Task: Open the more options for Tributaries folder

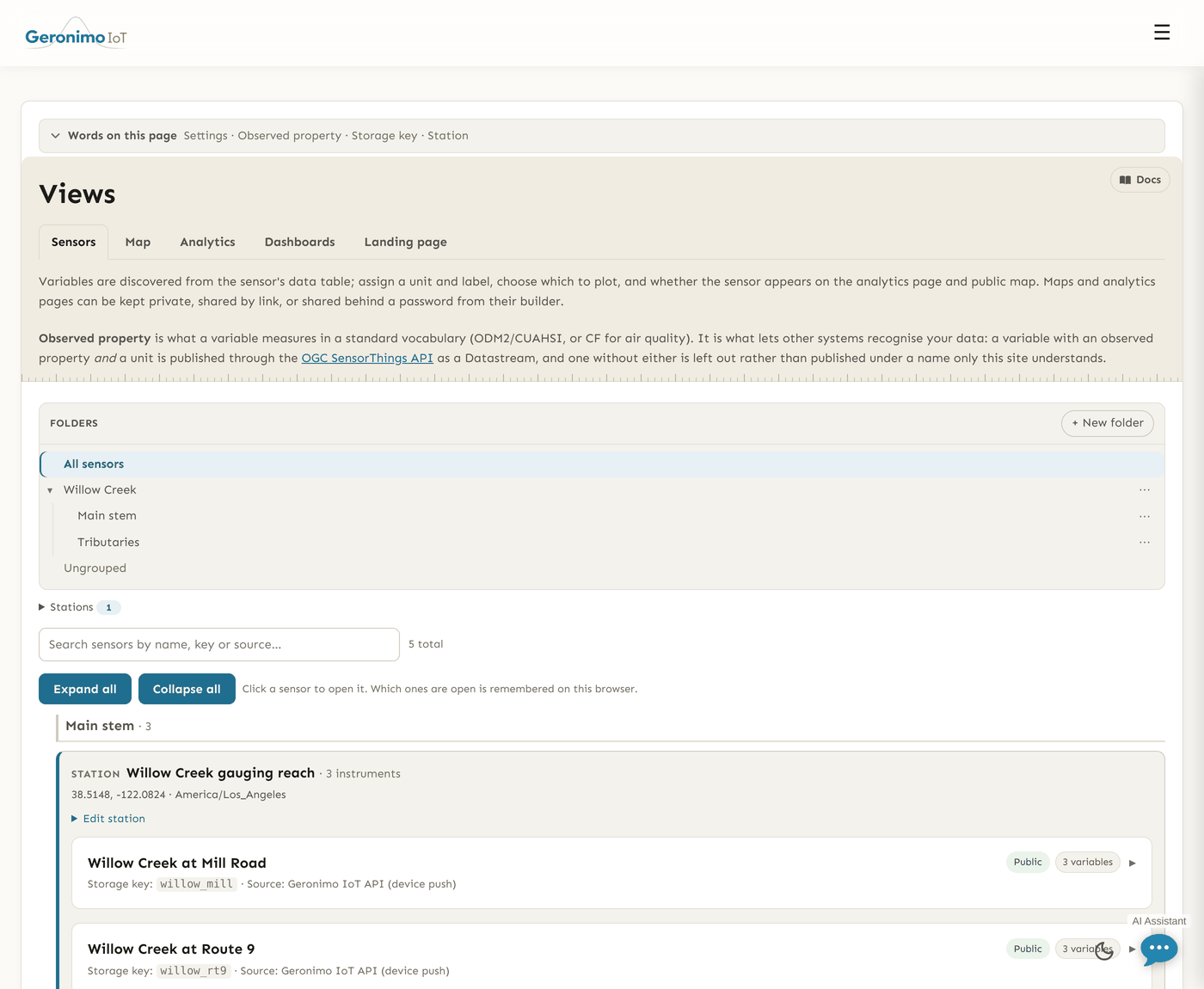Action: pyautogui.click(x=1145, y=543)
